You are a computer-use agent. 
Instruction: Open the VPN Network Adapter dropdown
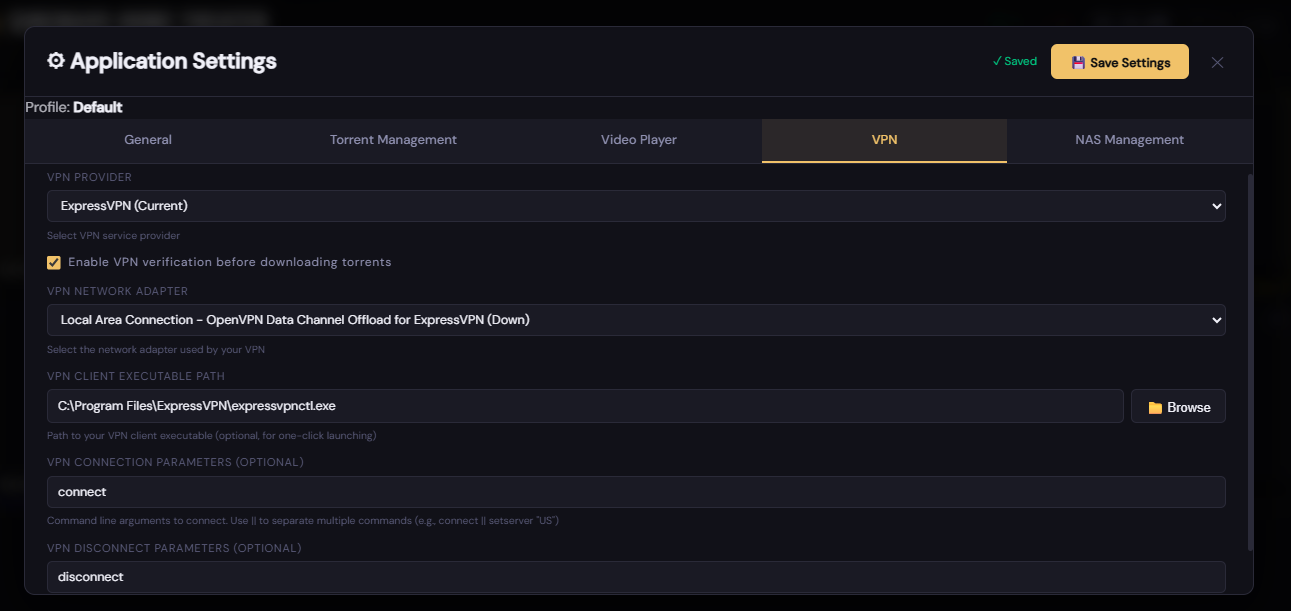[x=636, y=320]
